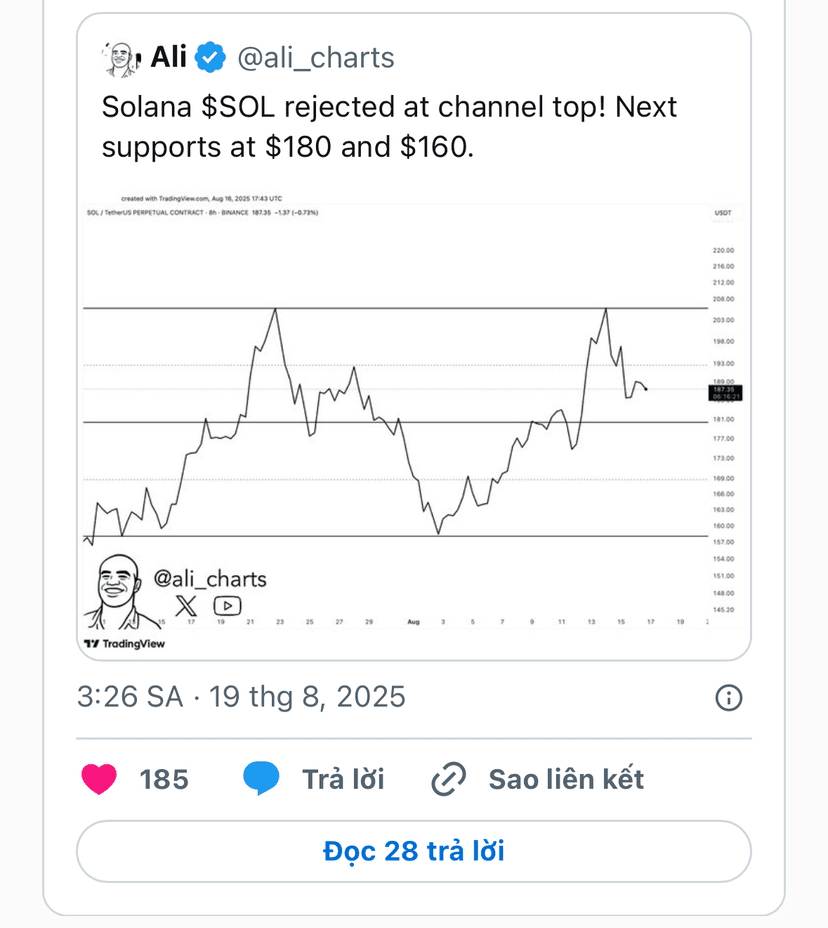Open the @ali_charts handle link
828x928 pixels.
coord(315,58)
